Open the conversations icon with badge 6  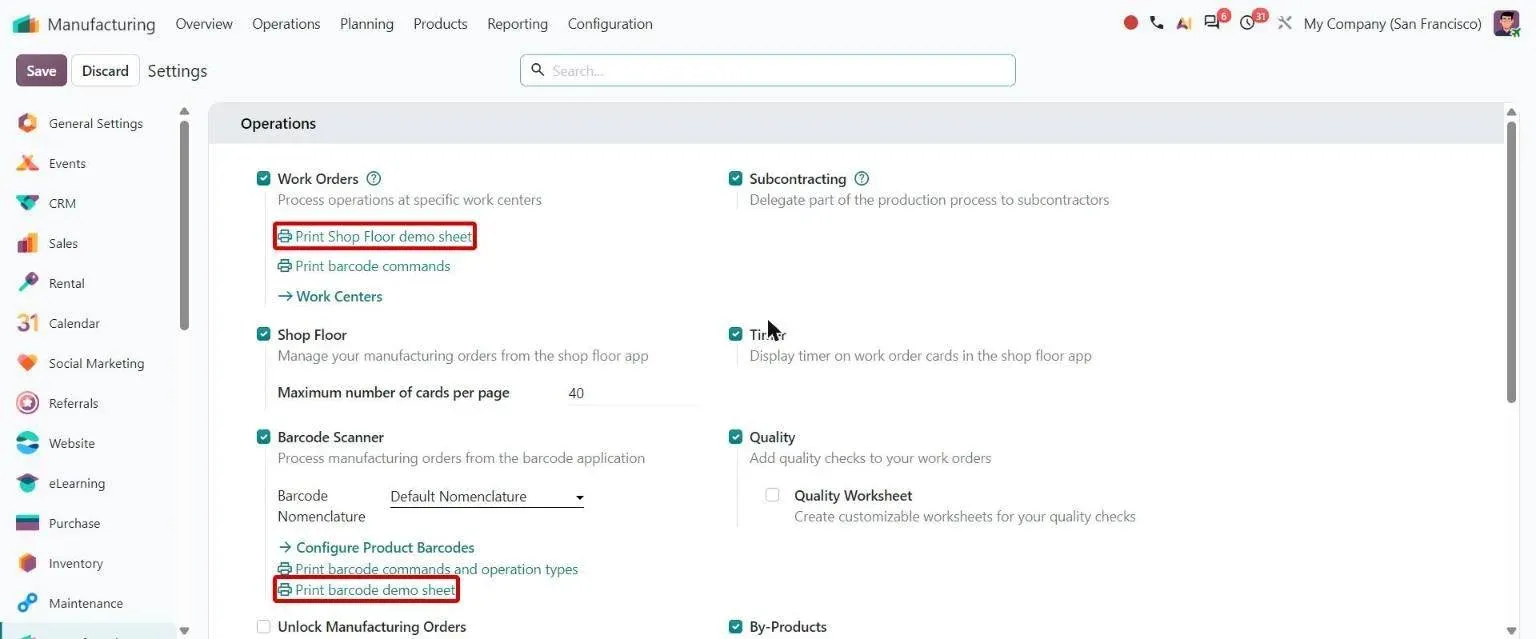tap(1212, 23)
